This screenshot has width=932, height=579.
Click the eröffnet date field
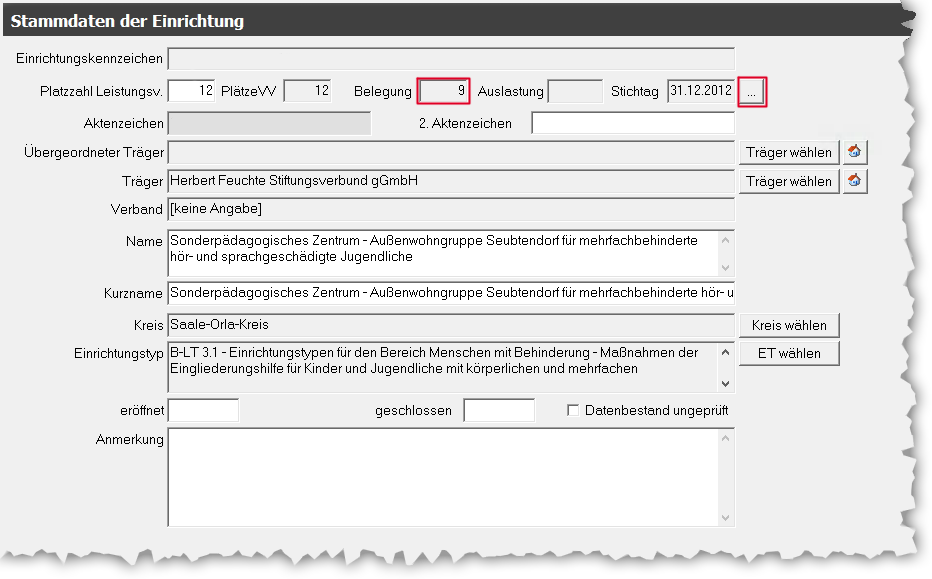click(x=203, y=410)
